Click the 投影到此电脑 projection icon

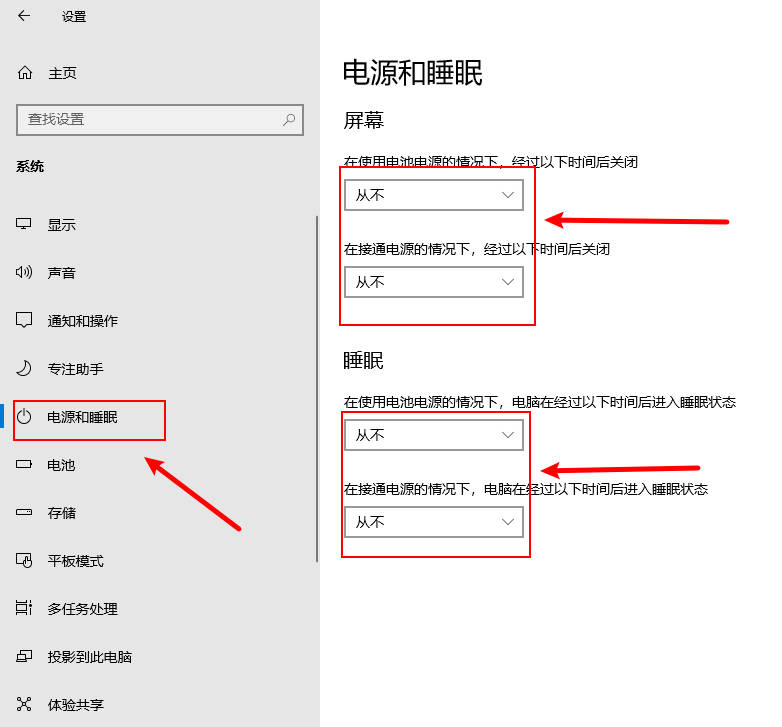(23, 656)
